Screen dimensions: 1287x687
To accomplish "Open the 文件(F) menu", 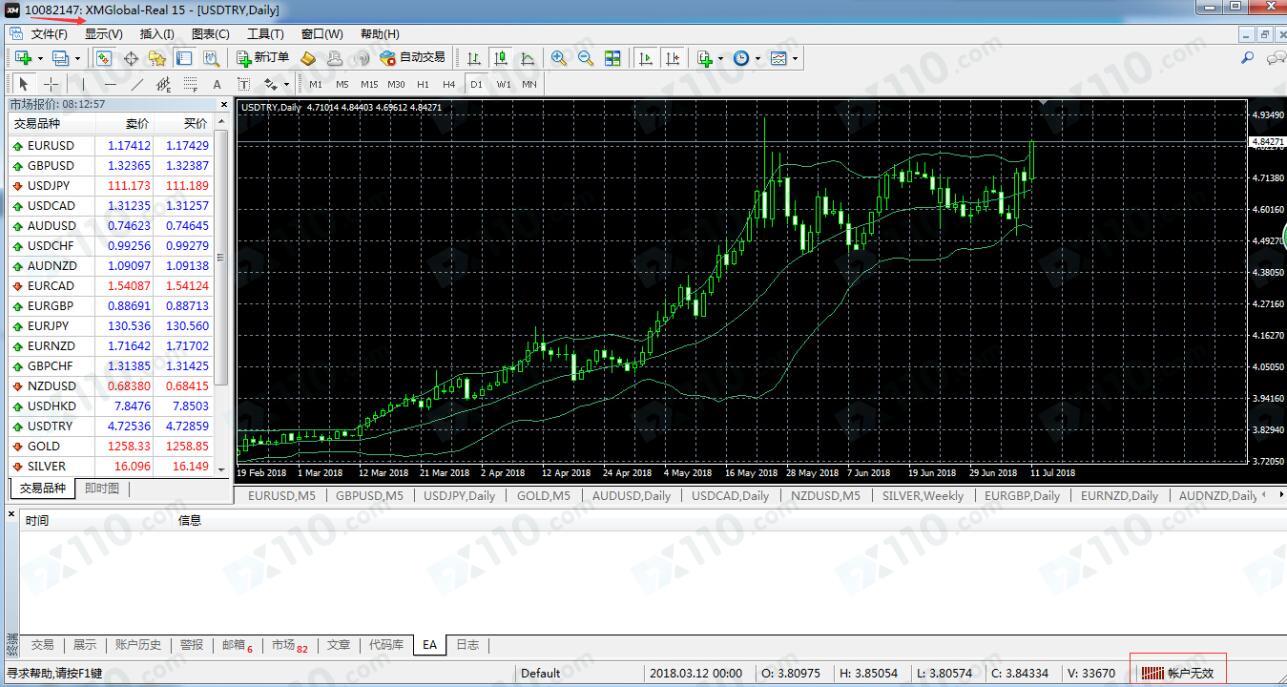I will tap(49, 34).
